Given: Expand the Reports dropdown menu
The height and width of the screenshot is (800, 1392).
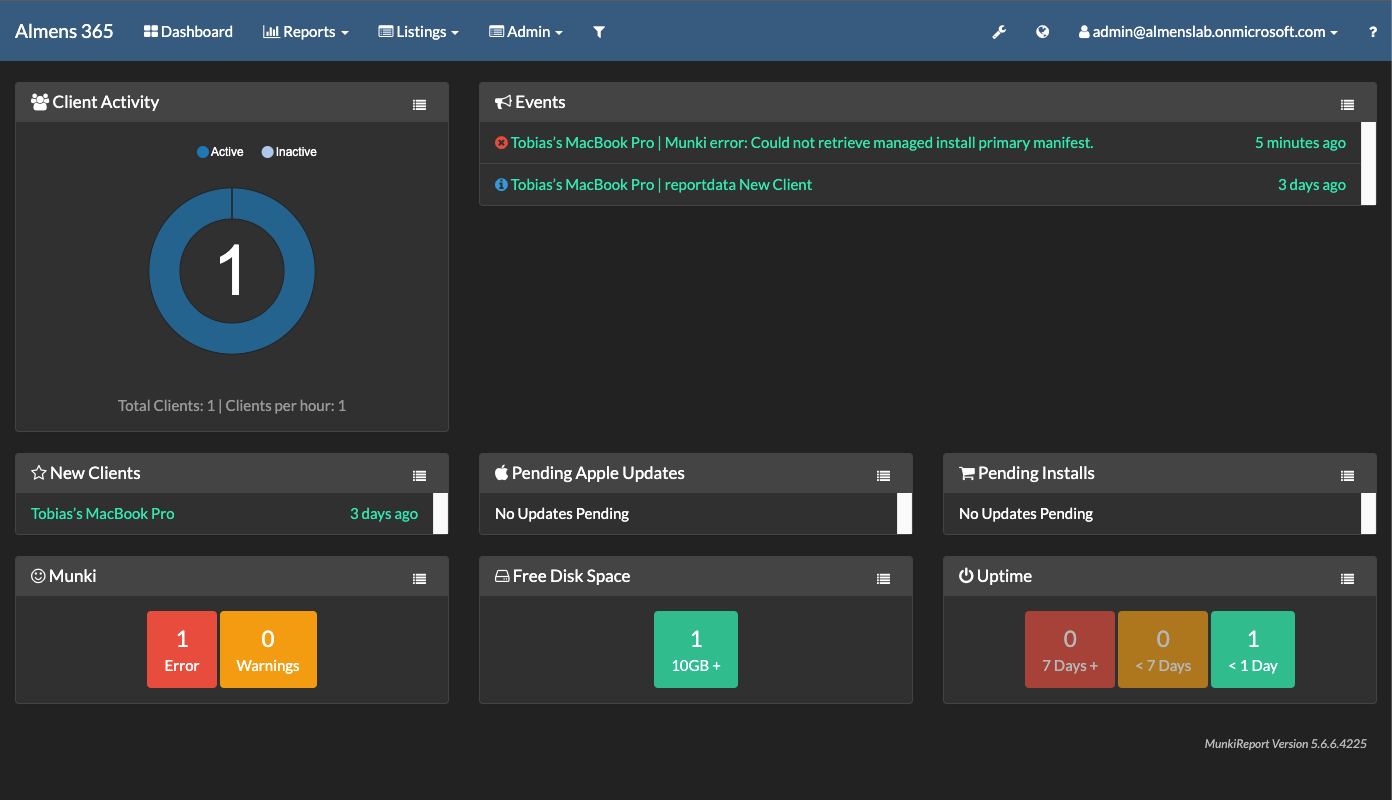Looking at the screenshot, I should [x=306, y=32].
